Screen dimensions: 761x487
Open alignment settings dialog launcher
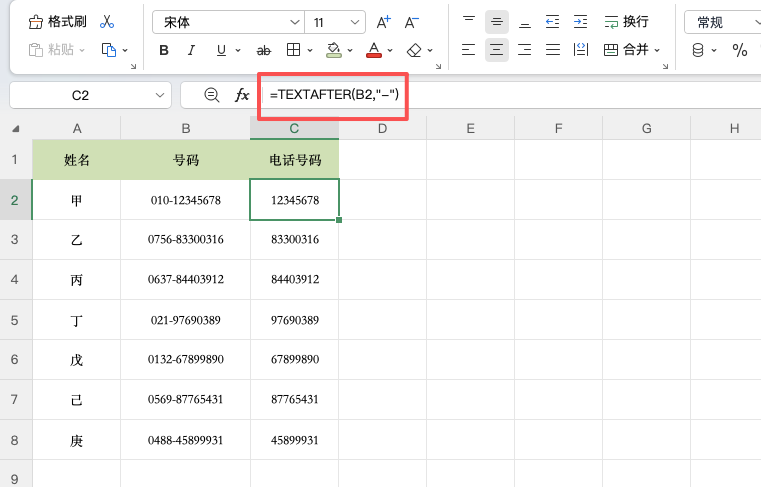click(x=665, y=66)
